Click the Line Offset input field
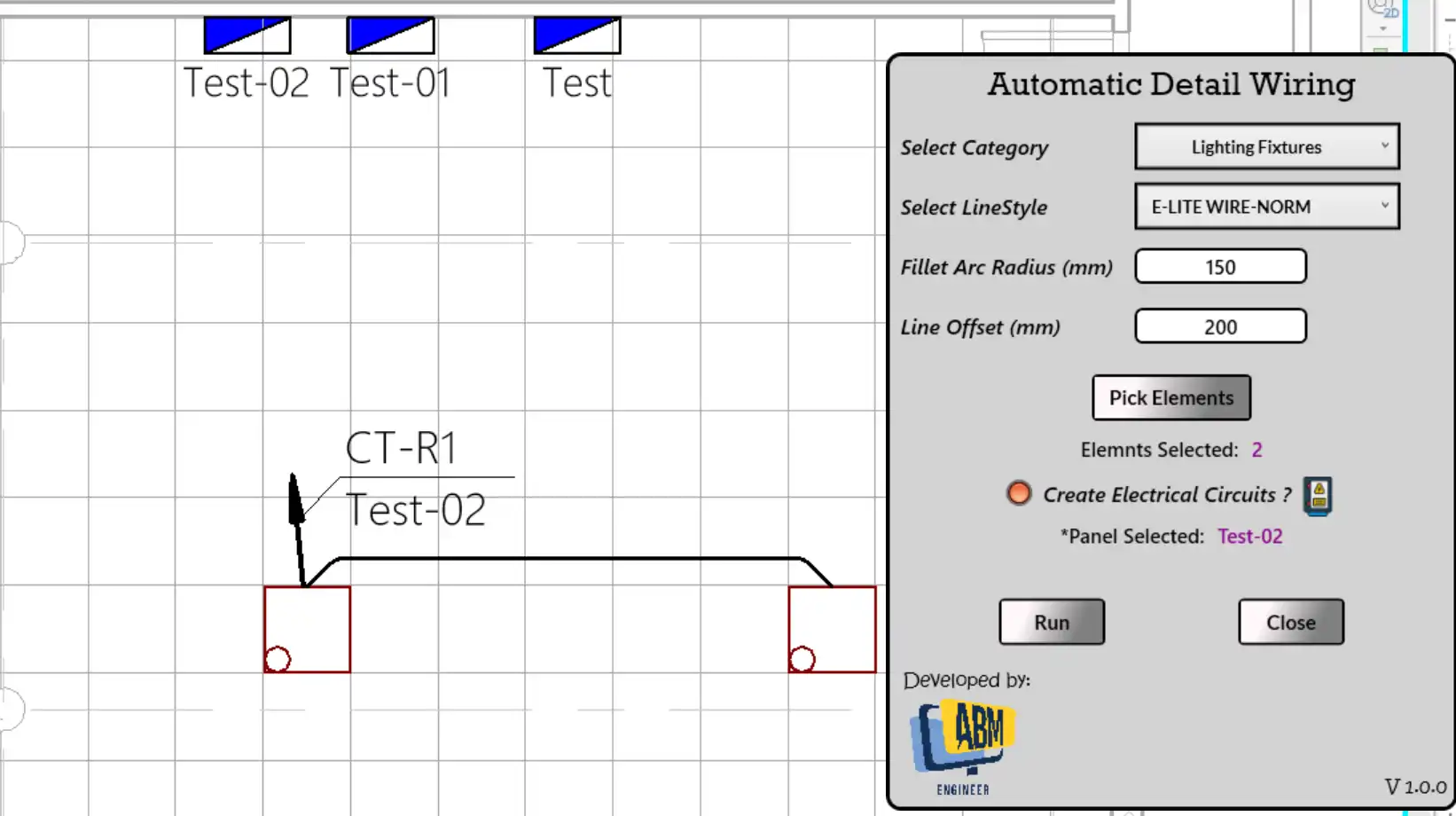This screenshot has width=1456, height=816. [1220, 326]
